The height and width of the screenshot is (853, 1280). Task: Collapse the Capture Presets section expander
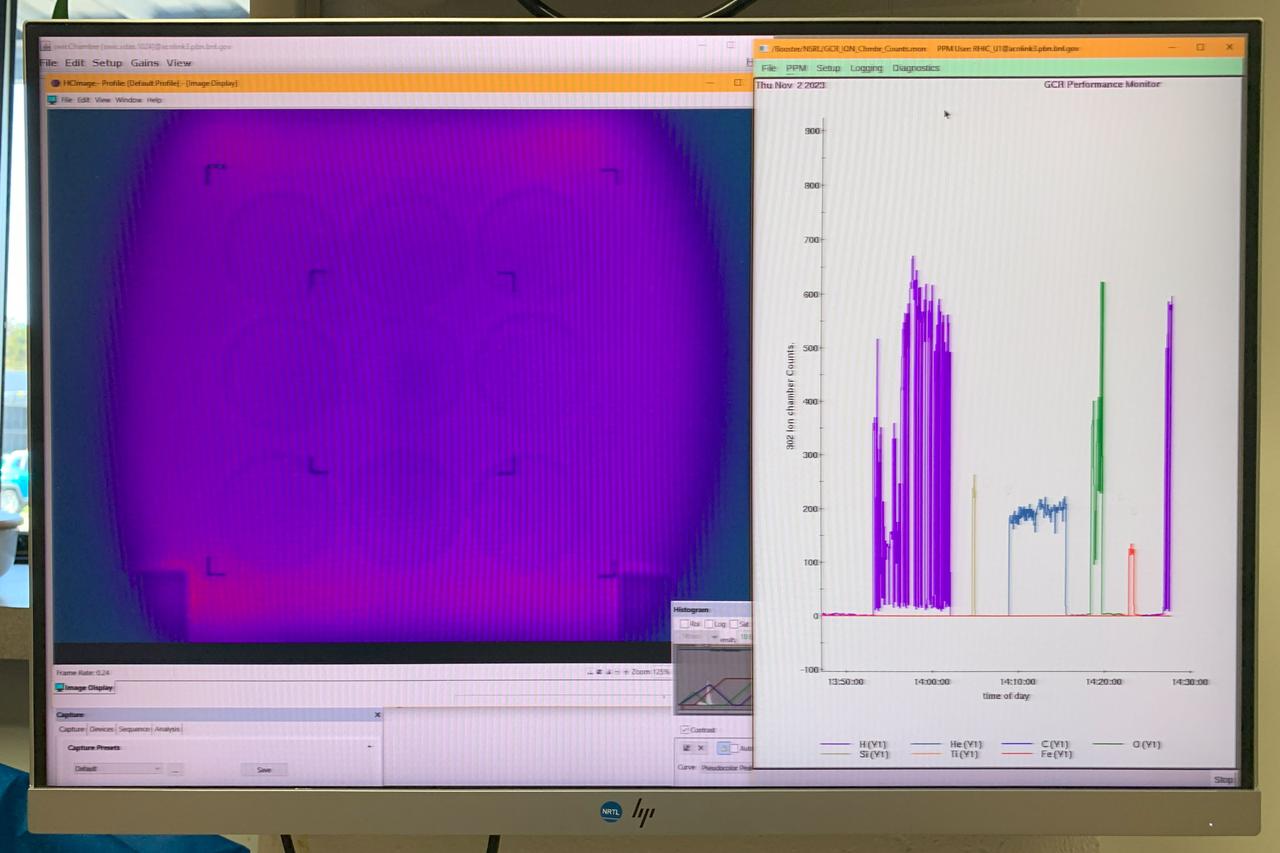(x=369, y=746)
